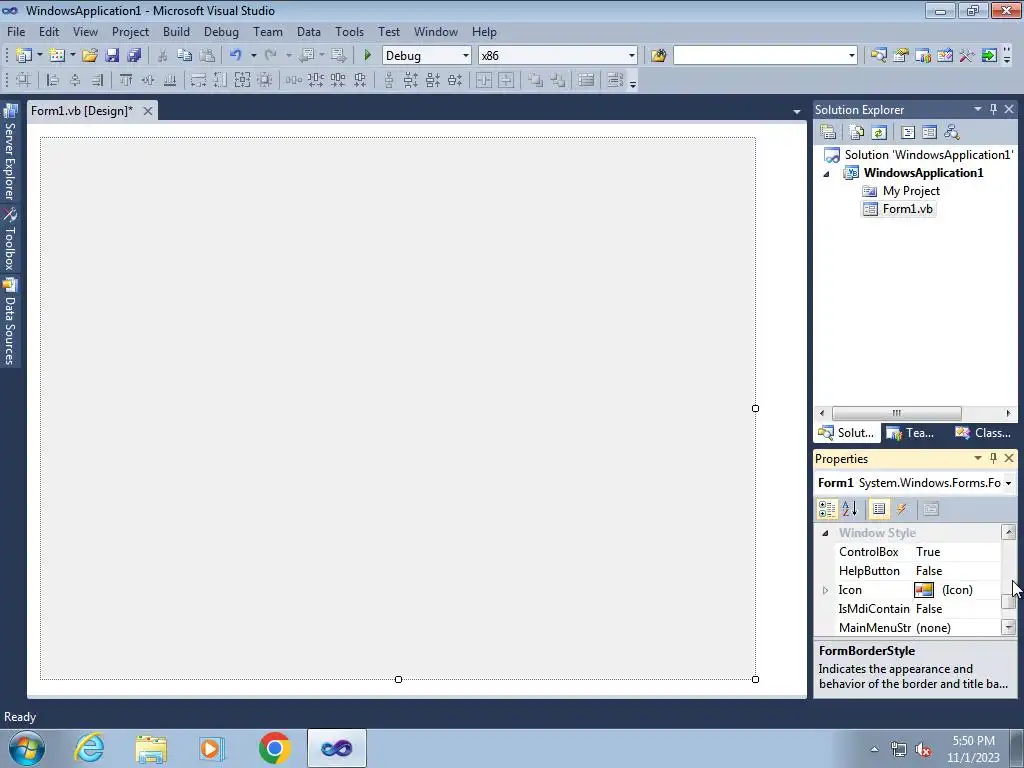
Task: Click the Make Same Height icon
Action: coord(220,80)
